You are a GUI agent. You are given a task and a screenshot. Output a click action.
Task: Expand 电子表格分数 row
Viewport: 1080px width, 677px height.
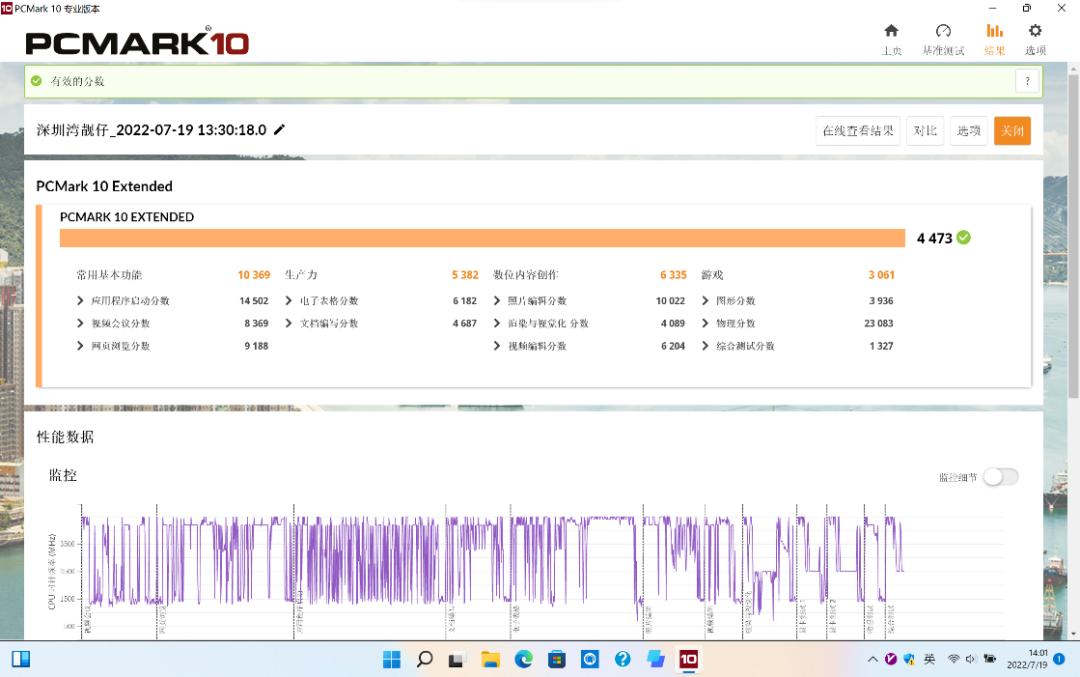pos(289,301)
